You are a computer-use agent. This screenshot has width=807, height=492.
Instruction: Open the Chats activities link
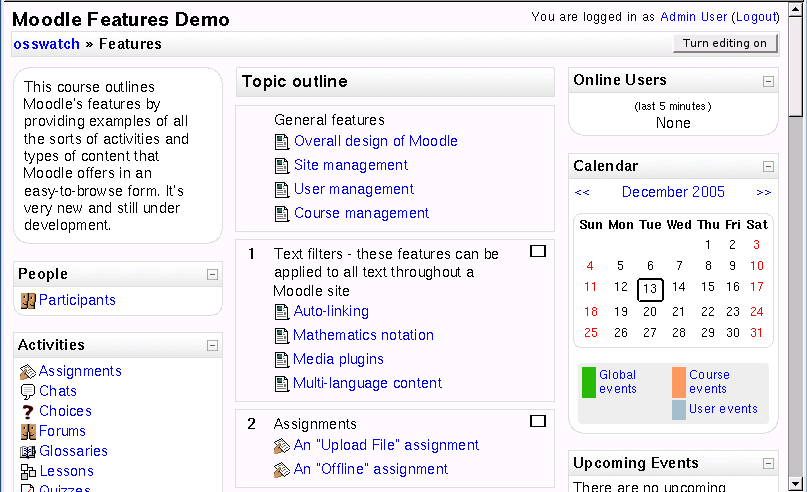click(x=58, y=391)
